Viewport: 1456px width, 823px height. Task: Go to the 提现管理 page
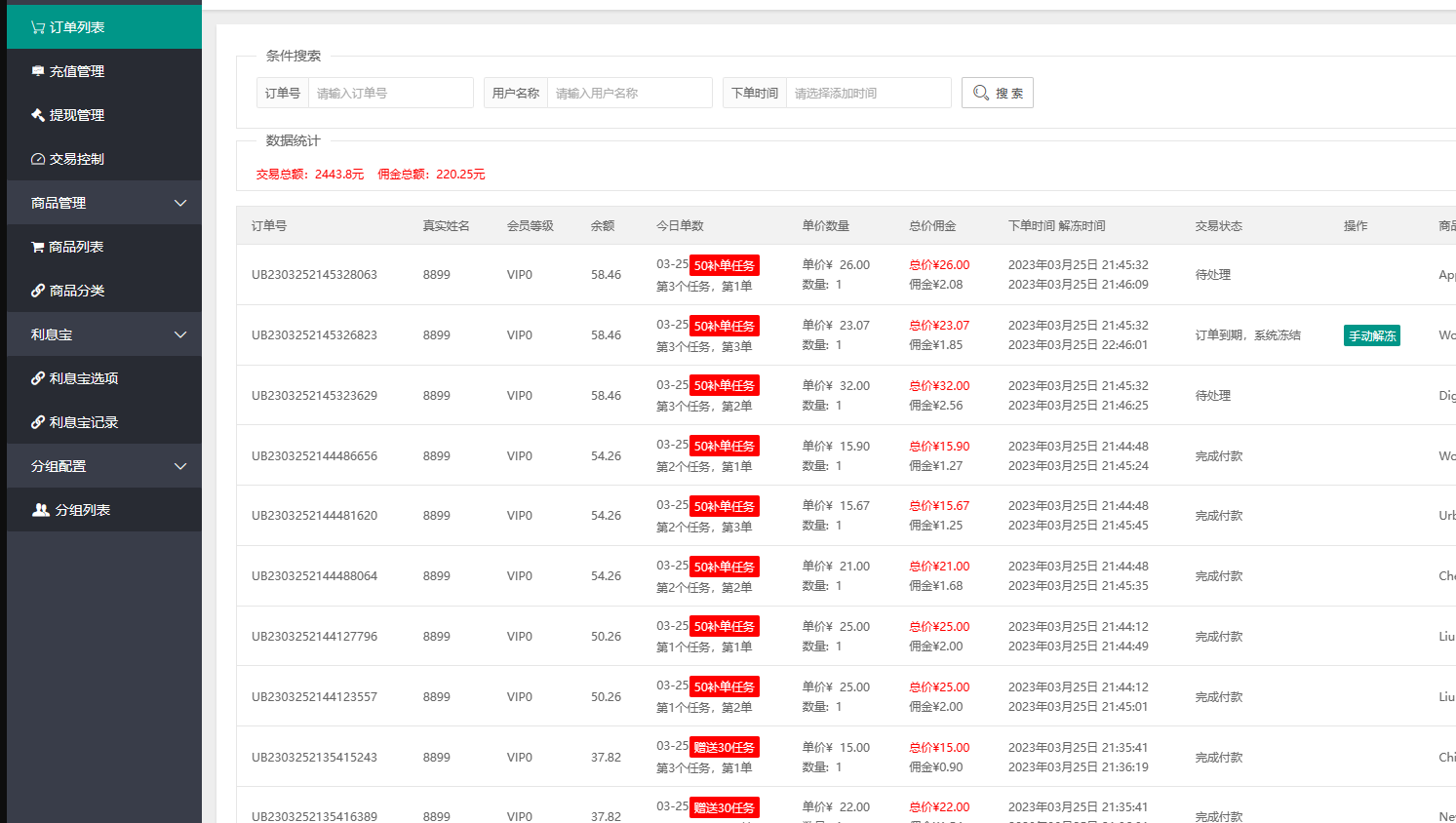click(x=77, y=115)
